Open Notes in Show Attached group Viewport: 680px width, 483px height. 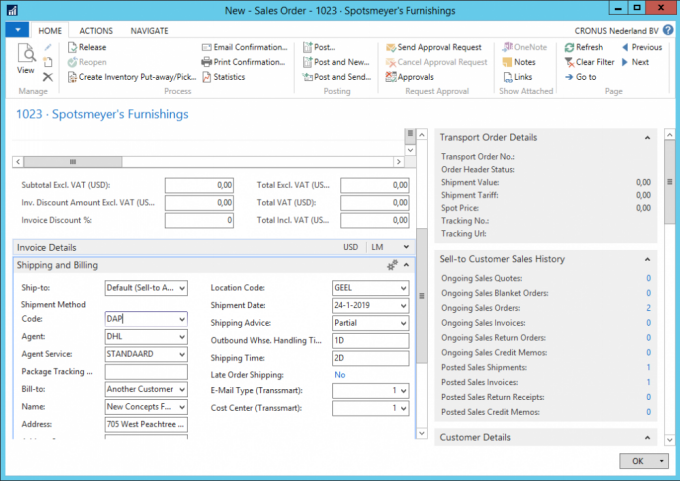506,62
